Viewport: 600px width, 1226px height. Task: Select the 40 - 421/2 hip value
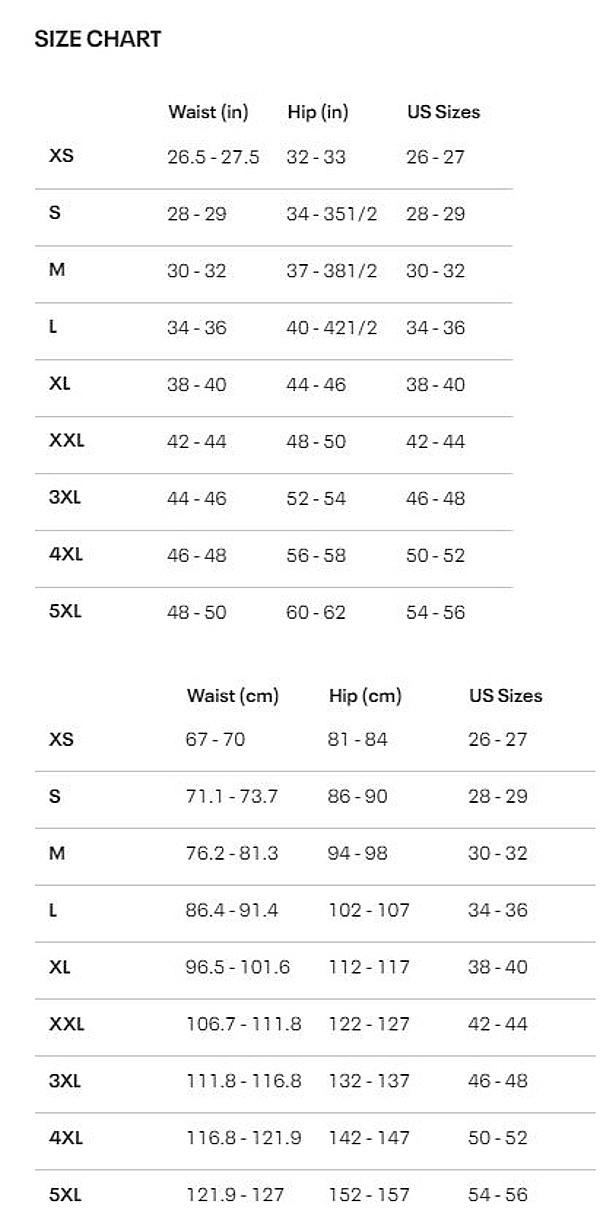click(331, 328)
